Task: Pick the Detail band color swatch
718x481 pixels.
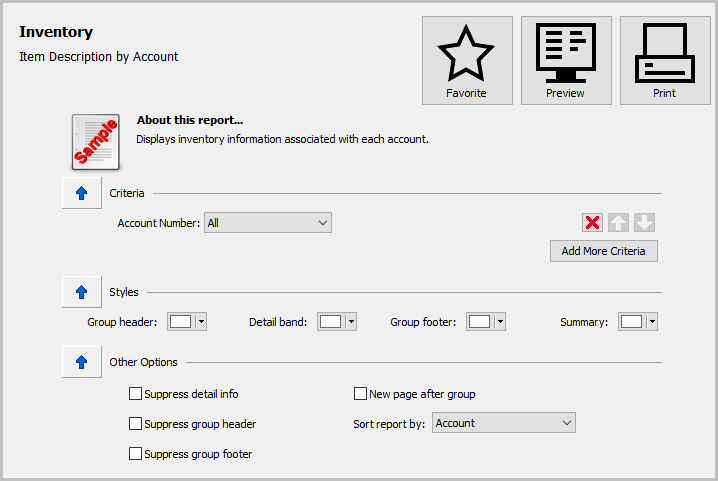Action: [331, 322]
